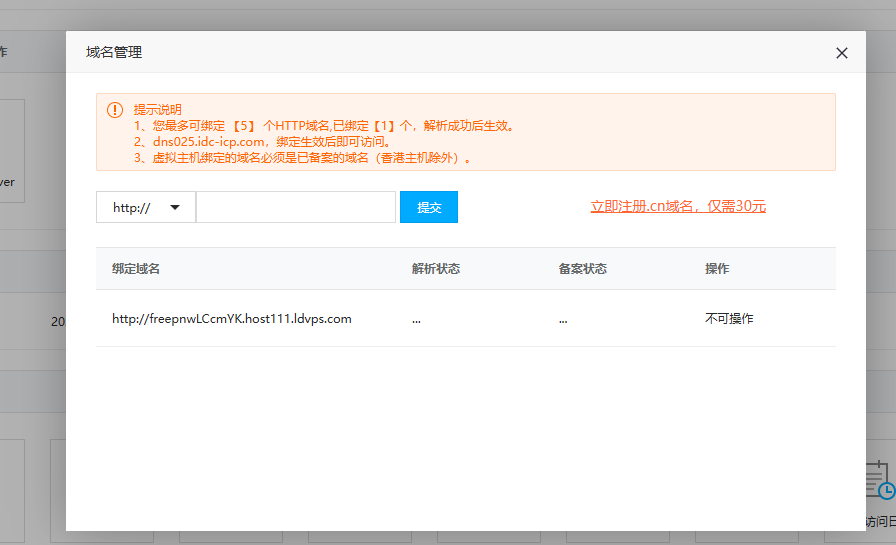Click the 操作 column header
This screenshot has width=896, height=545.
tap(717, 269)
